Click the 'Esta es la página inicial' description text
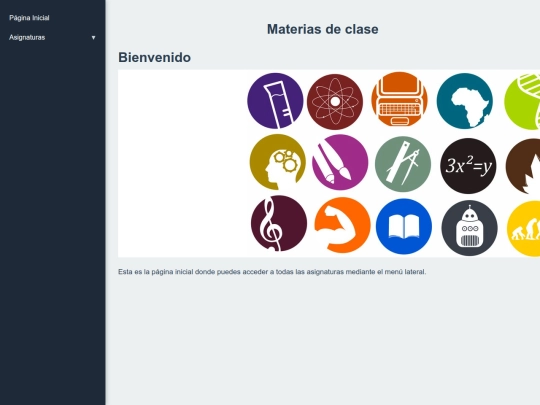540x405 pixels. coord(272,272)
